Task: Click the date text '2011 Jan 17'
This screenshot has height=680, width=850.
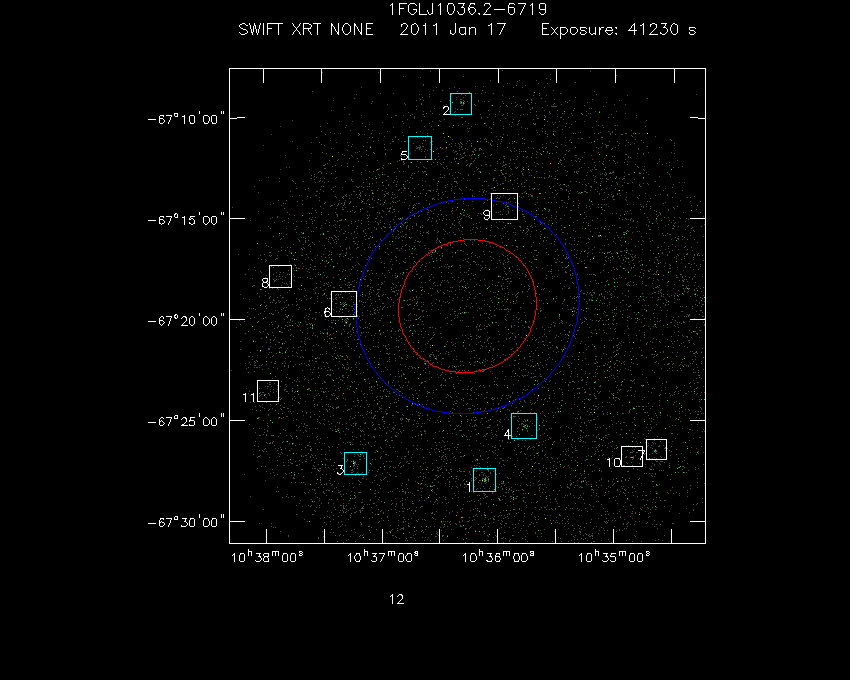Action: [453, 29]
